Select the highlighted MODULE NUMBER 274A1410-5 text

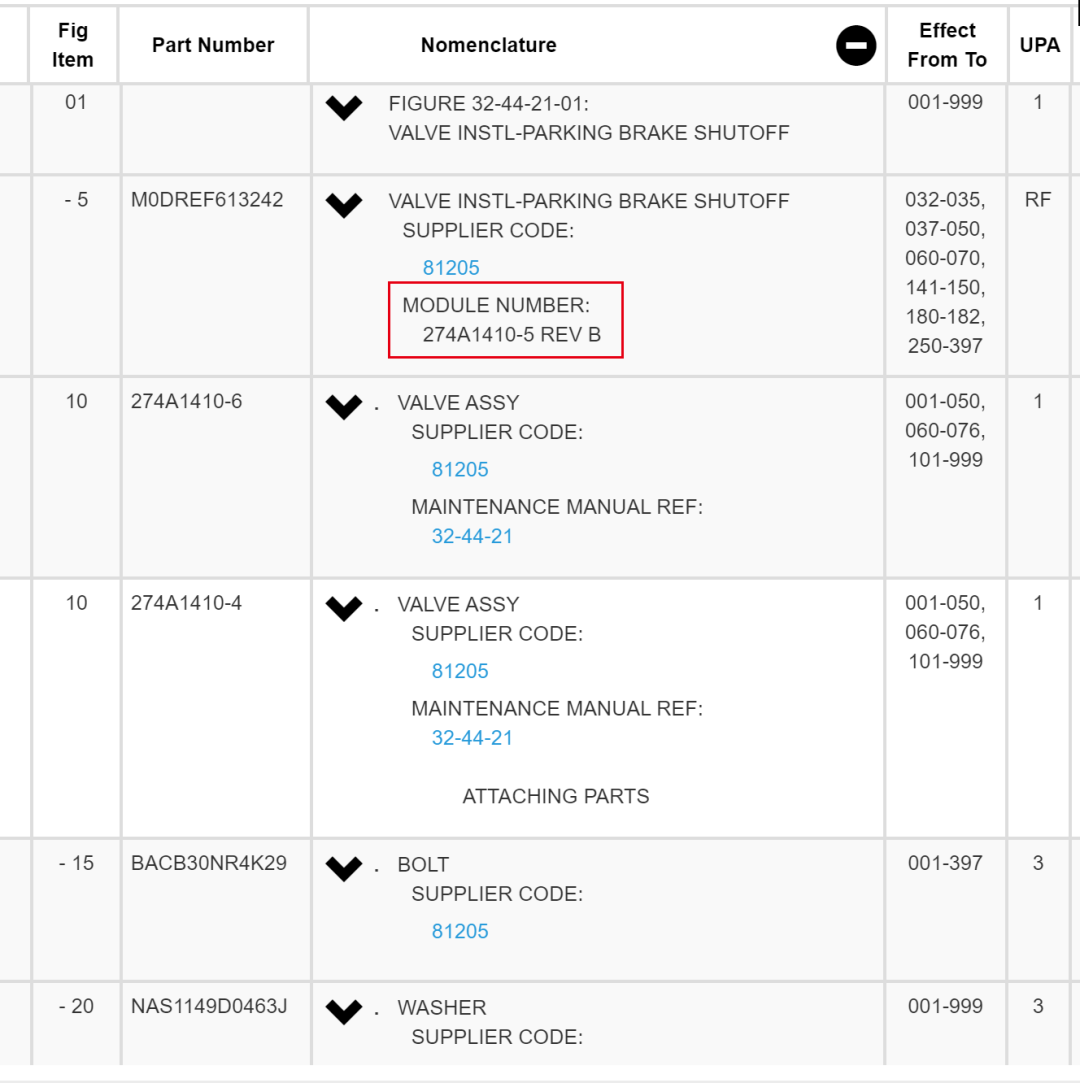point(505,320)
